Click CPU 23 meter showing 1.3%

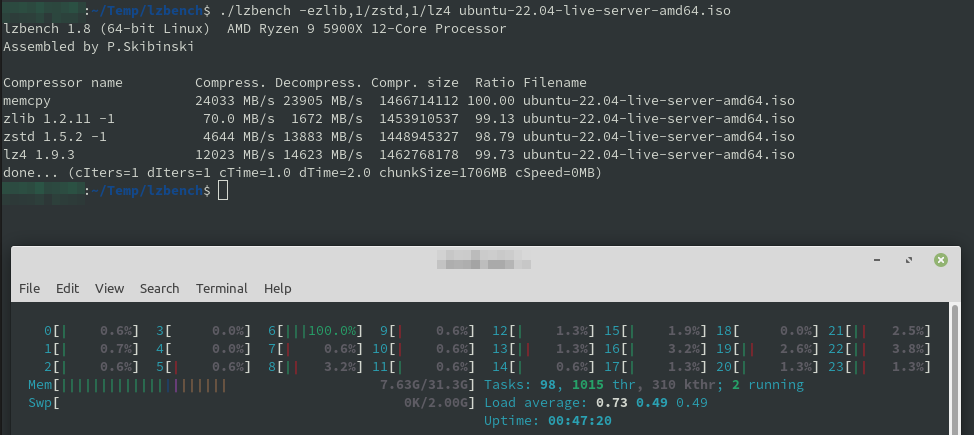pyautogui.click(x=880, y=367)
